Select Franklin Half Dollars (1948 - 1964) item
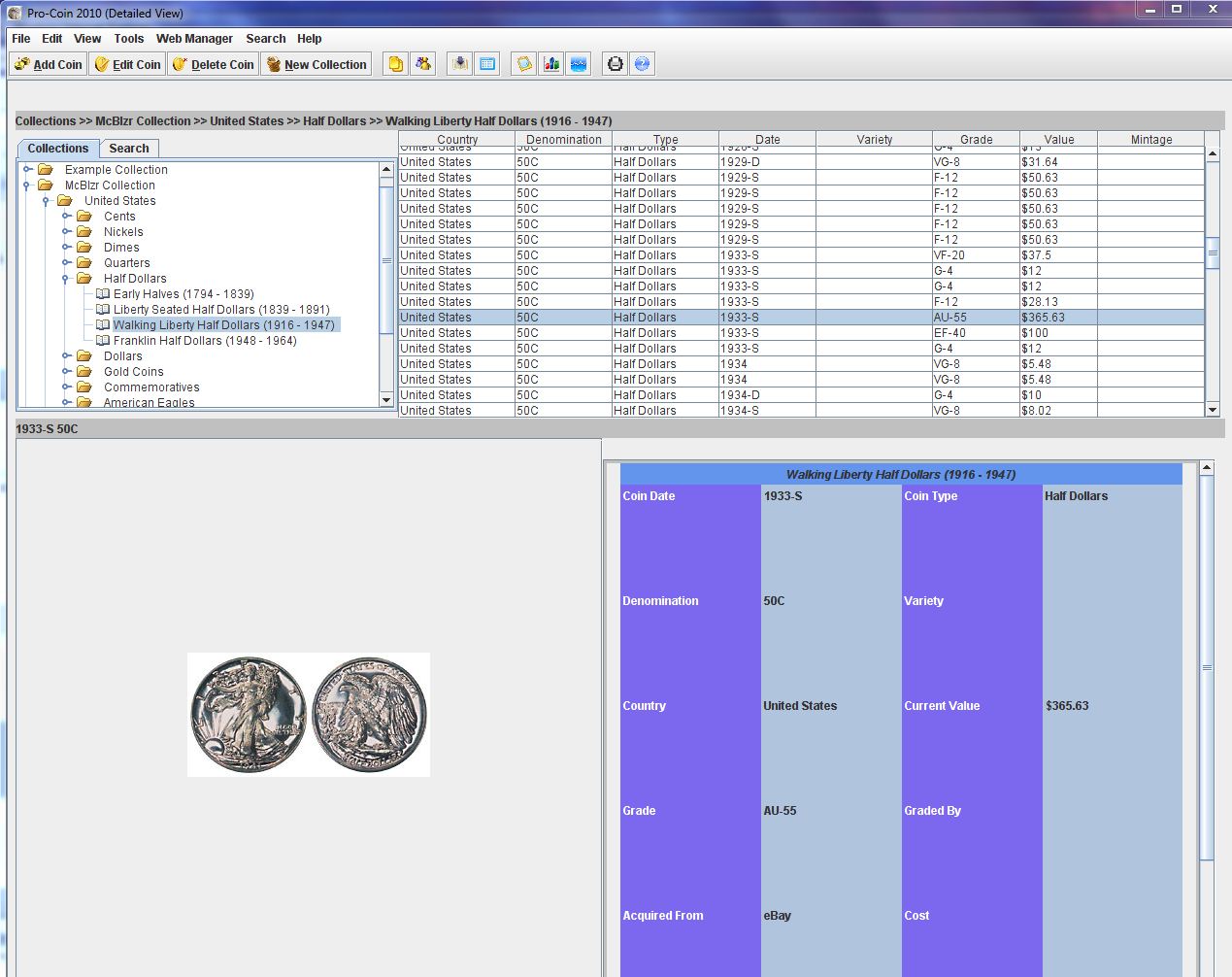 point(204,341)
